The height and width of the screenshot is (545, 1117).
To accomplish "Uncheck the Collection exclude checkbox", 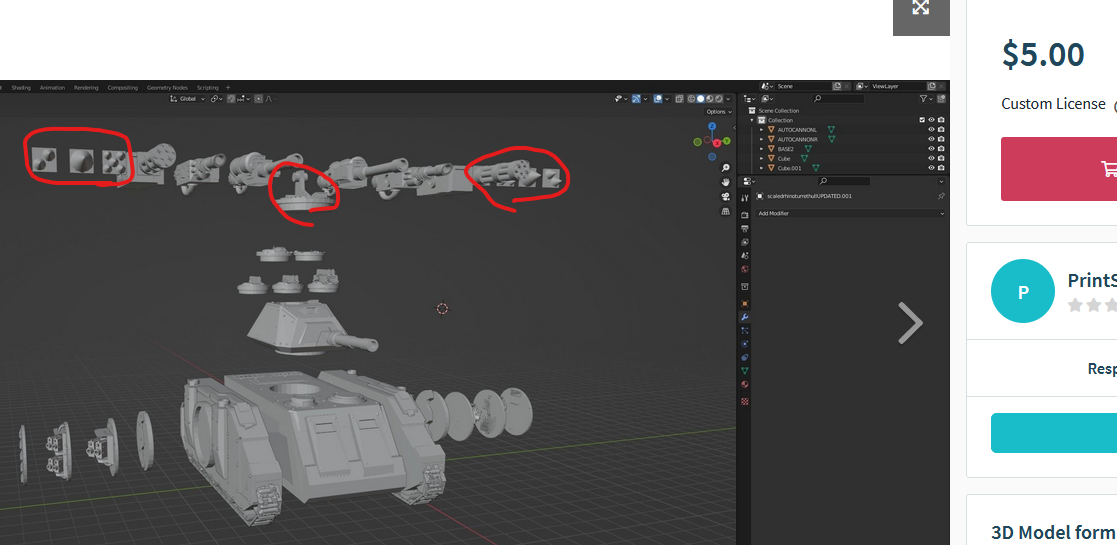I will click(x=922, y=120).
